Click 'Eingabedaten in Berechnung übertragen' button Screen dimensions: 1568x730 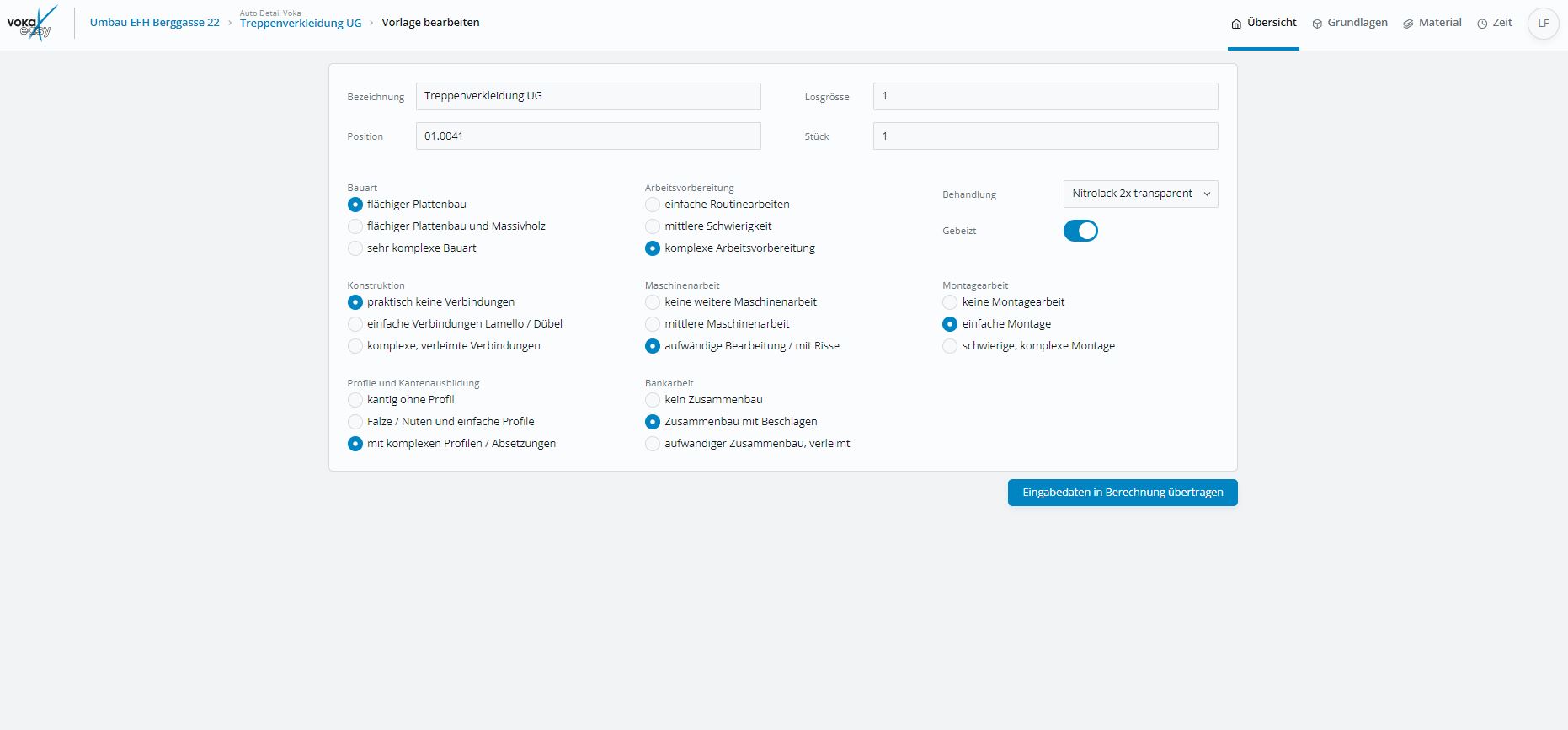coord(1122,493)
